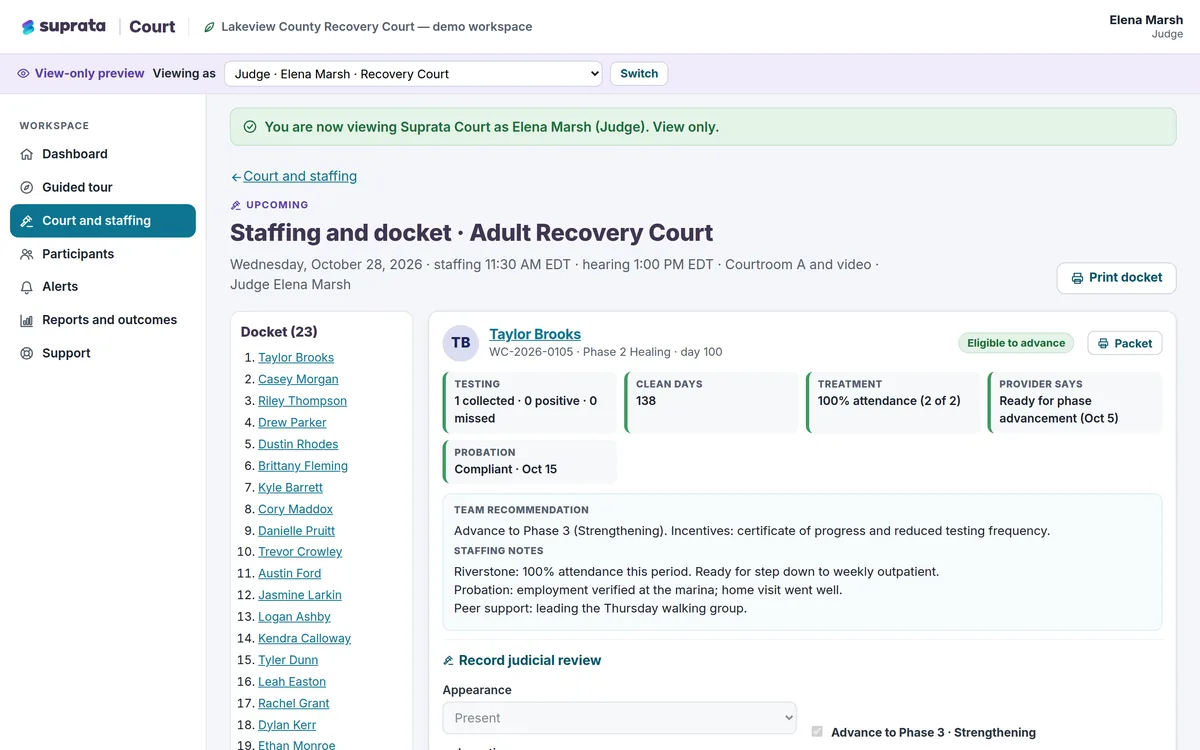This screenshot has width=1200, height=750.
Task: Open Reports and outcomes in sidebar
Action: click(103, 320)
